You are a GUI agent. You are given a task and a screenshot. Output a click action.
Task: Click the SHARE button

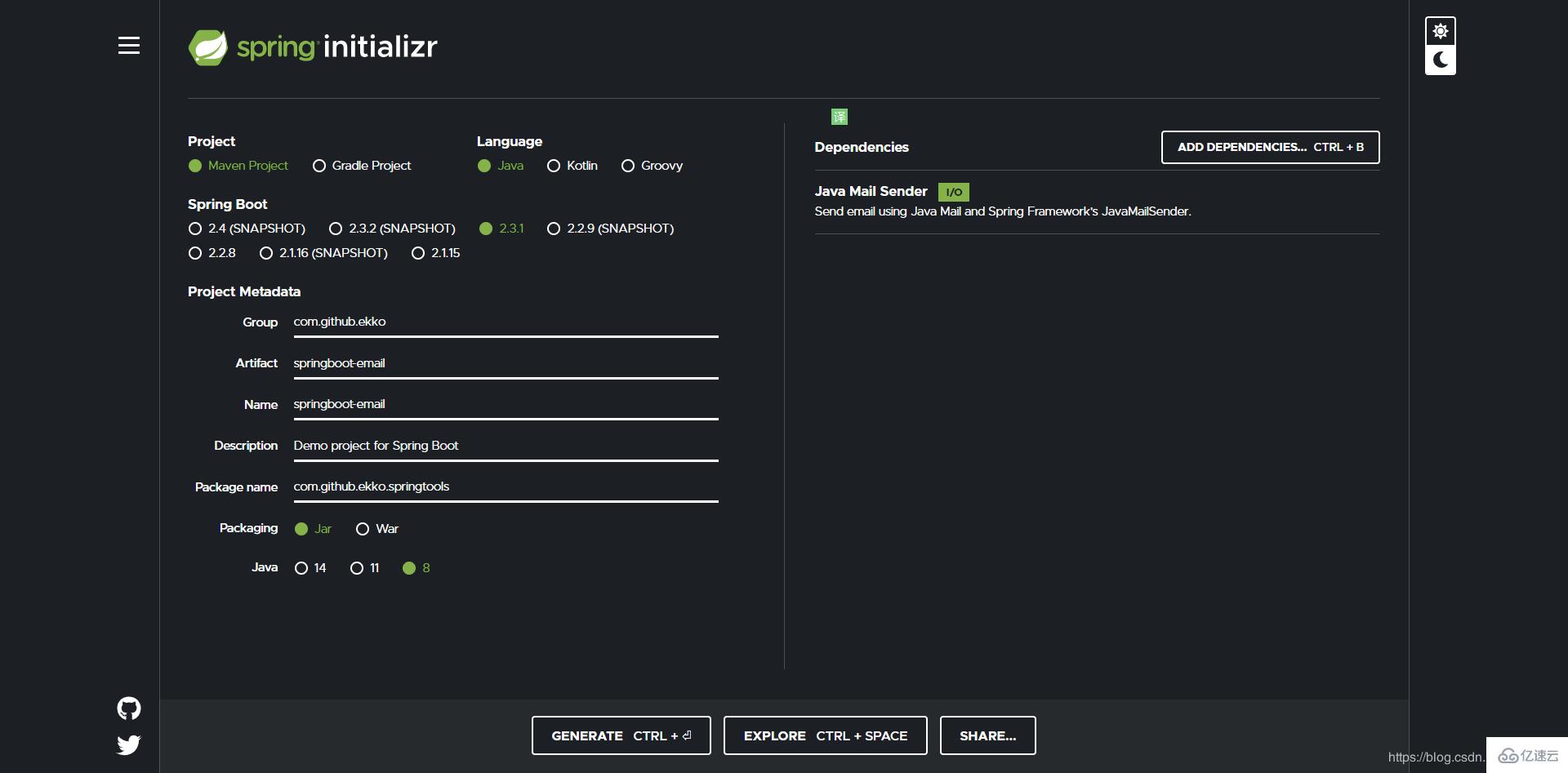tap(987, 735)
